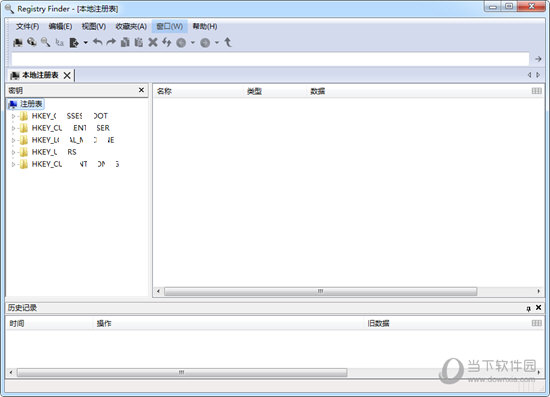
Task: Expand the HKEY_USERS node
Action: tap(13, 152)
